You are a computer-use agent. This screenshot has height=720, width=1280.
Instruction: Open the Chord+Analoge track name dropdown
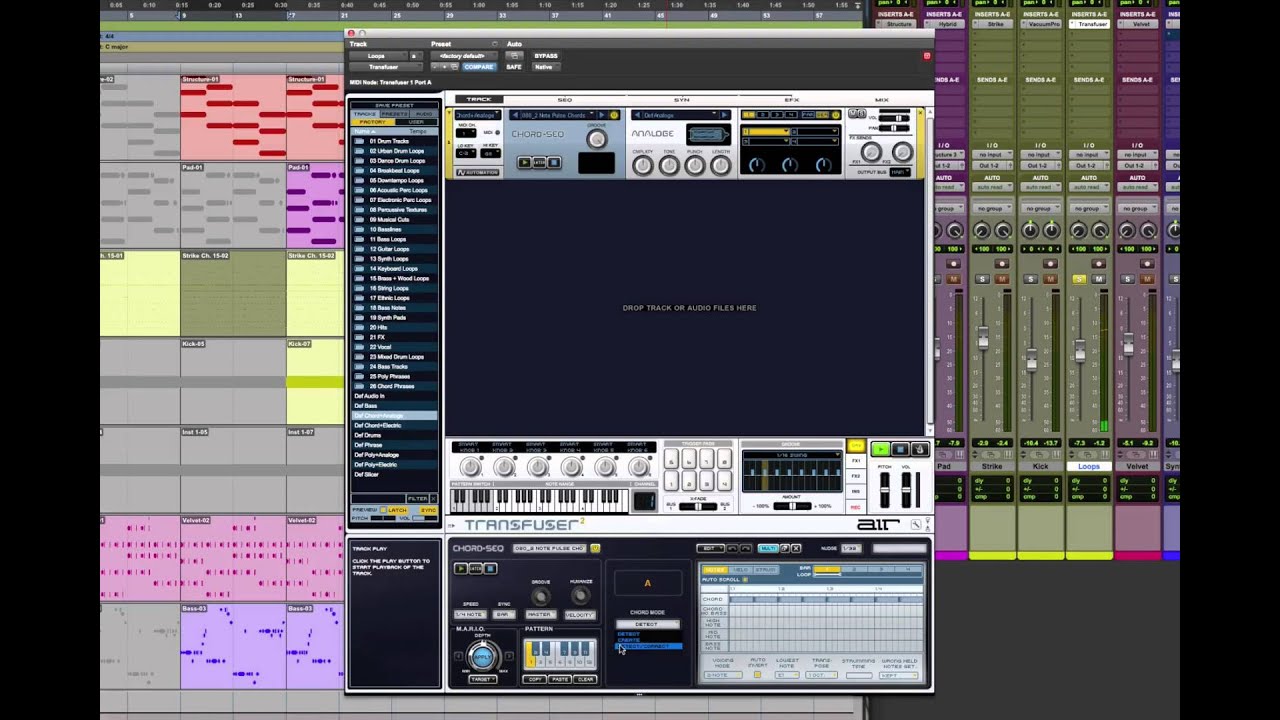click(x=479, y=115)
